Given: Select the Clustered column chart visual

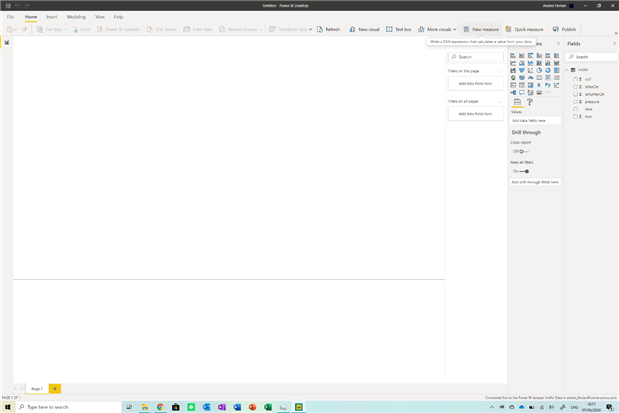Looking at the screenshot, I should coord(539,55).
